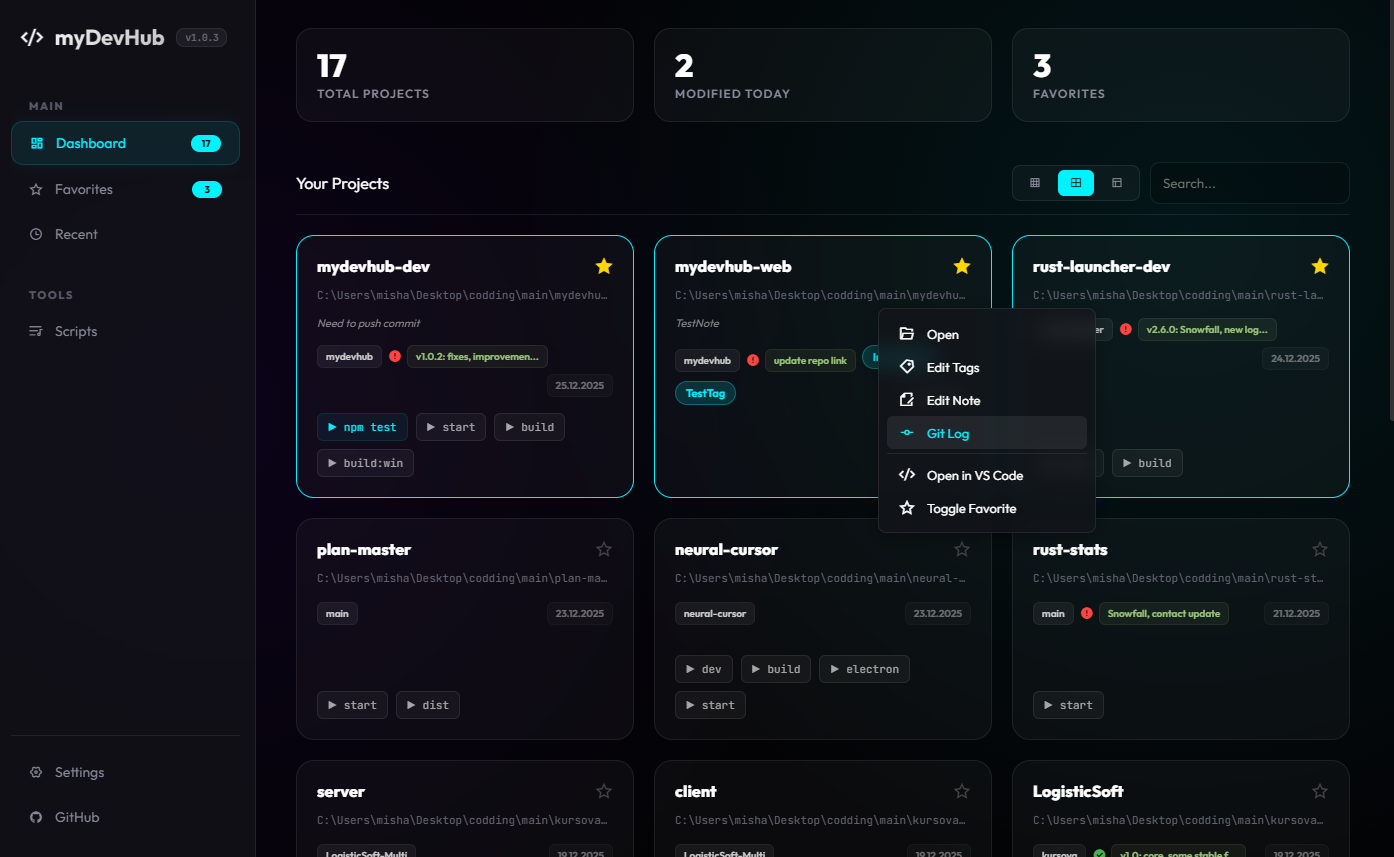Open GitHub from the sidebar
Screen dimensions: 1394x857
(33, 817)
